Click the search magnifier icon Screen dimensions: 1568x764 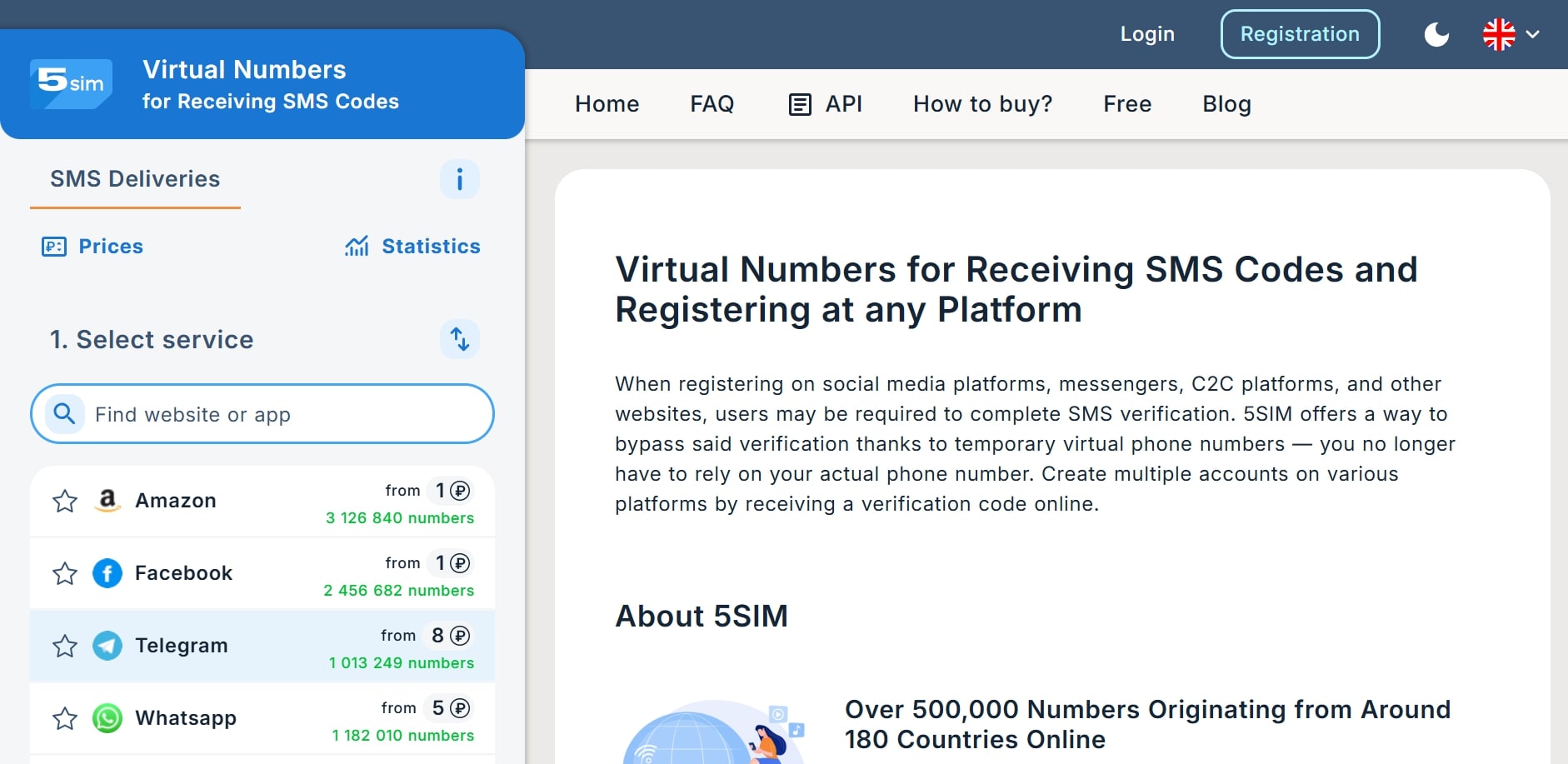point(64,413)
